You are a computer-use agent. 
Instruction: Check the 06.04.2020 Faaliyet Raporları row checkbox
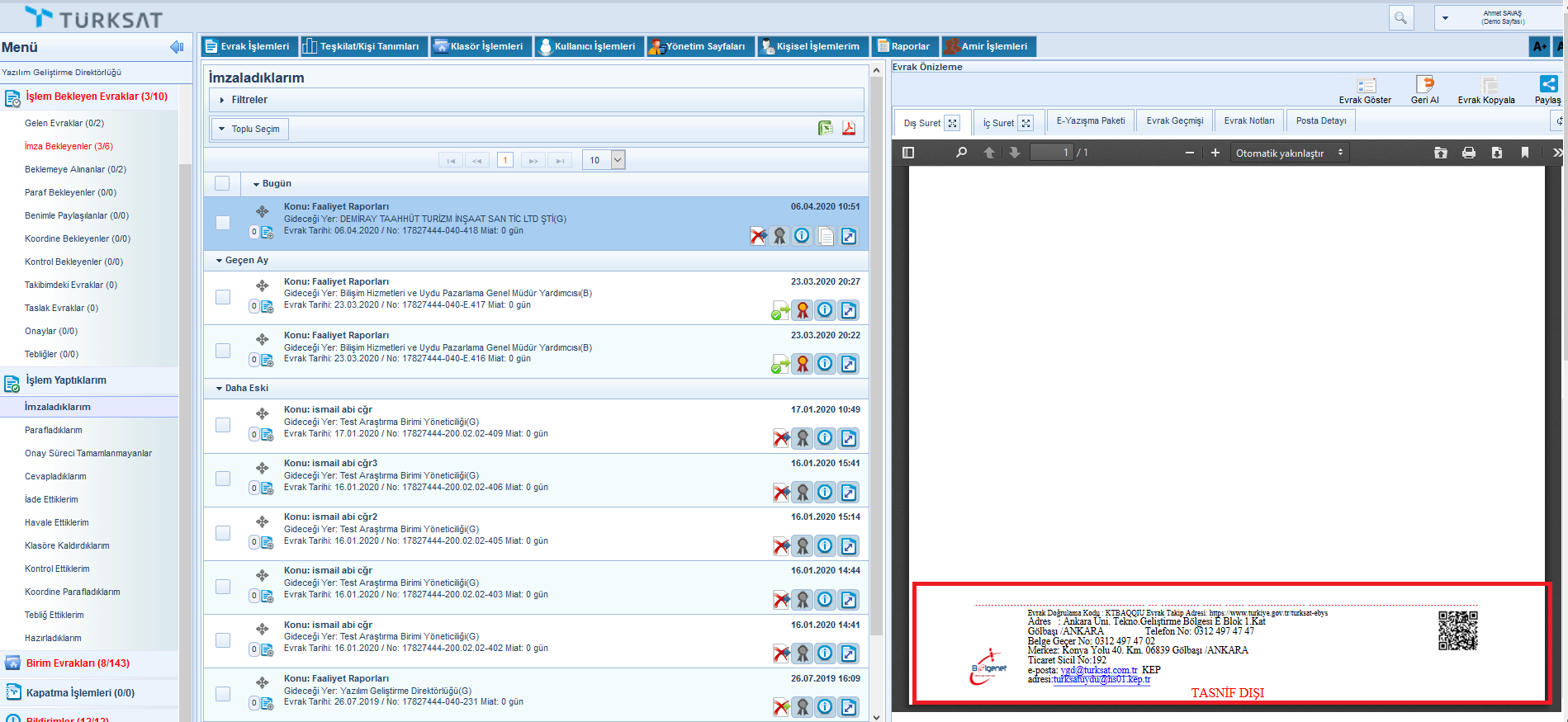223,223
